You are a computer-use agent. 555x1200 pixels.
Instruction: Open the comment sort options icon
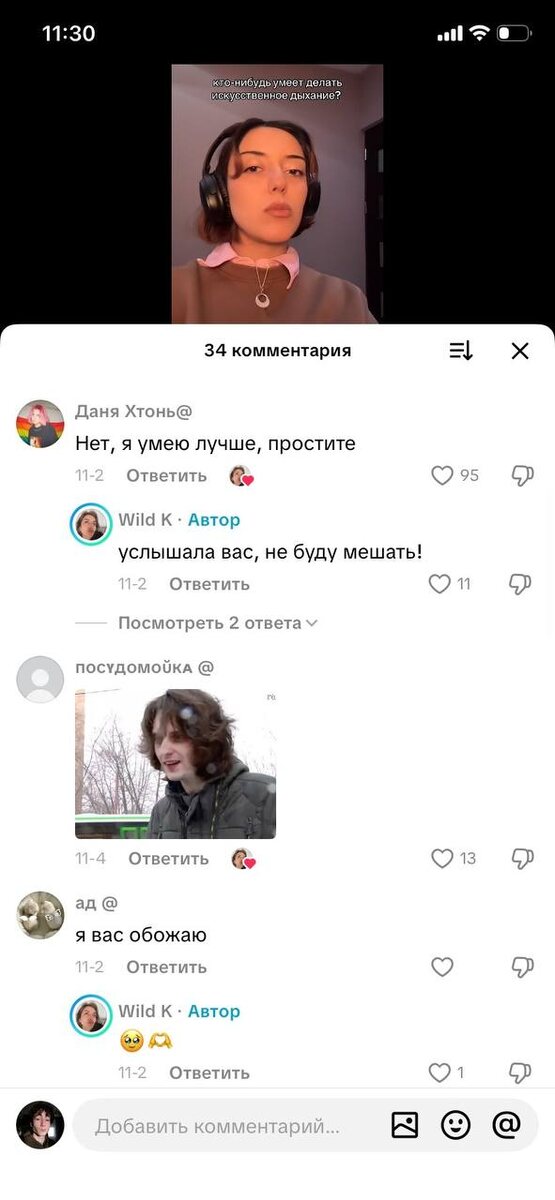point(460,351)
